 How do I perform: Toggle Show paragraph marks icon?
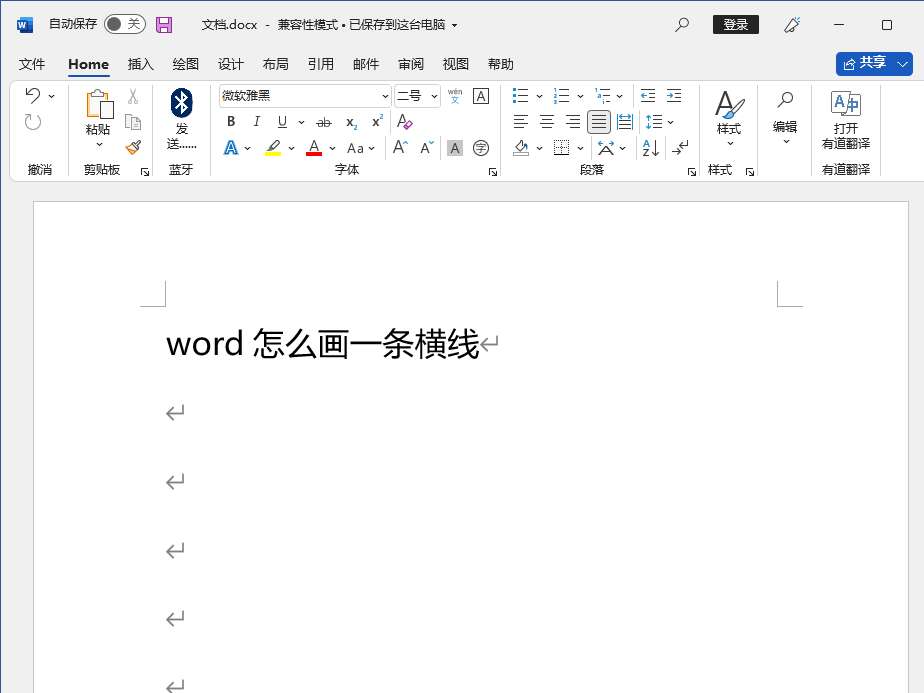point(679,148)
